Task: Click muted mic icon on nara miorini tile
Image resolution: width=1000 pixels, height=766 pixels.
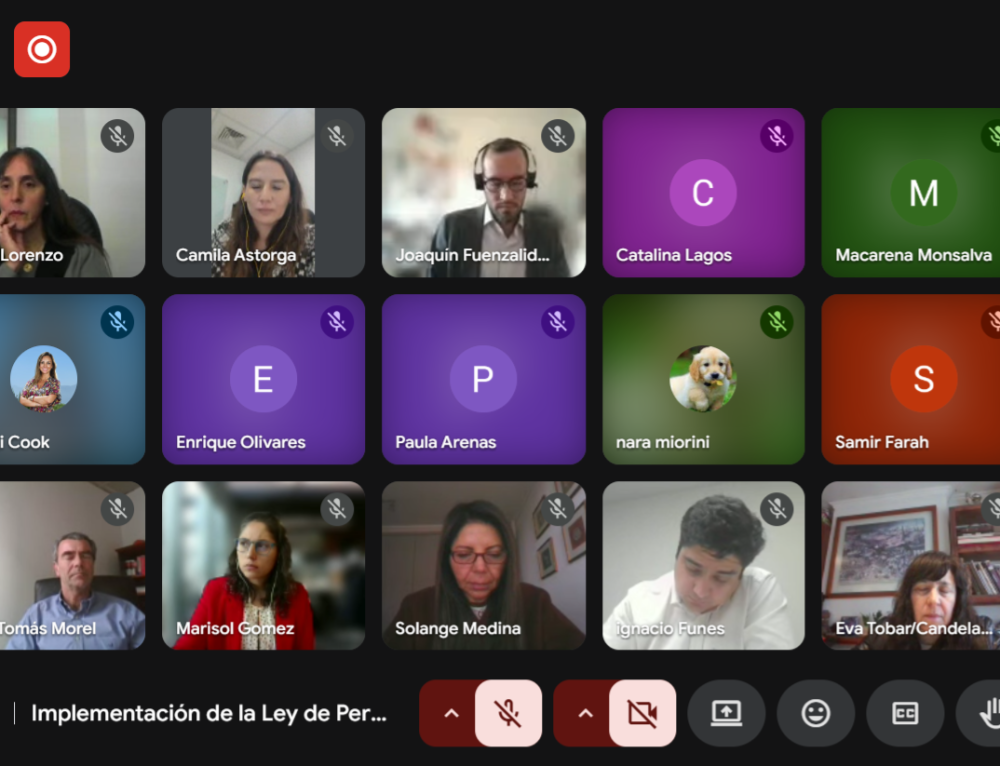Action: (x=777, y=321)
